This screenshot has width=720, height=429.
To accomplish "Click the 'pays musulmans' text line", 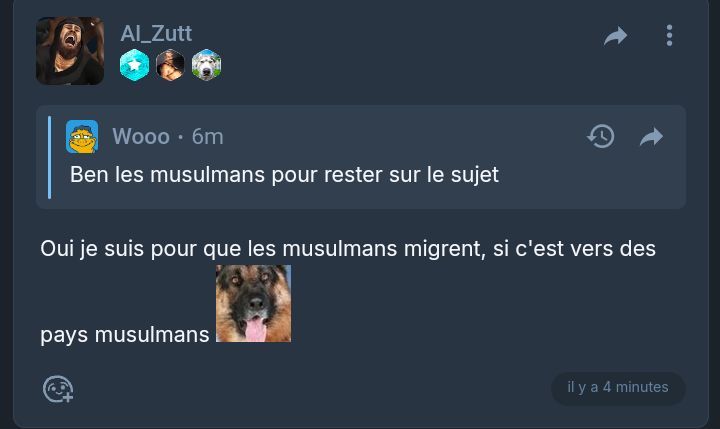I will click(124, 334).
